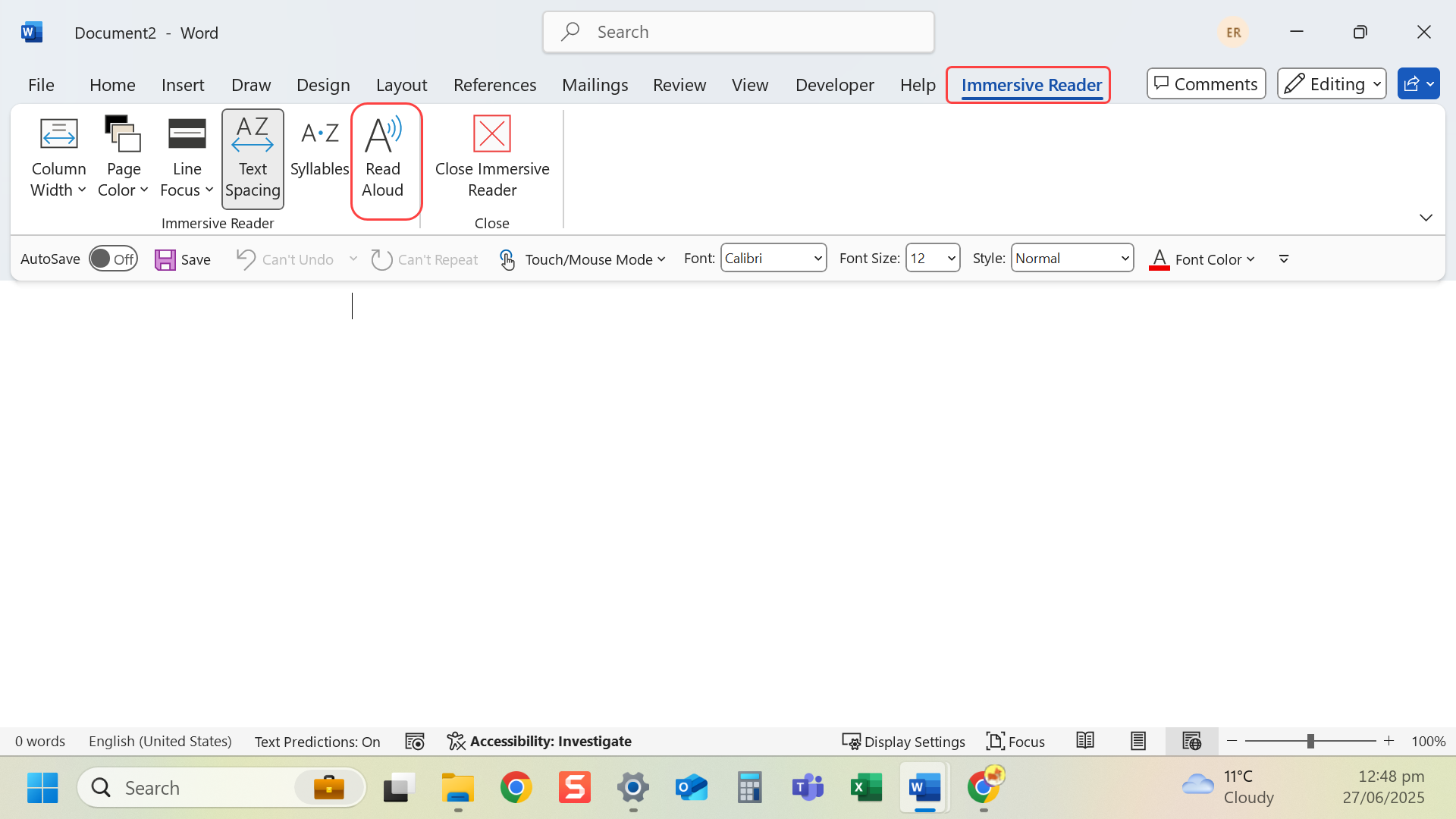The width and height of the screenshot is (1456, 819).
Task: Open the Editing mode dropdown
Action: [1332, 83]
